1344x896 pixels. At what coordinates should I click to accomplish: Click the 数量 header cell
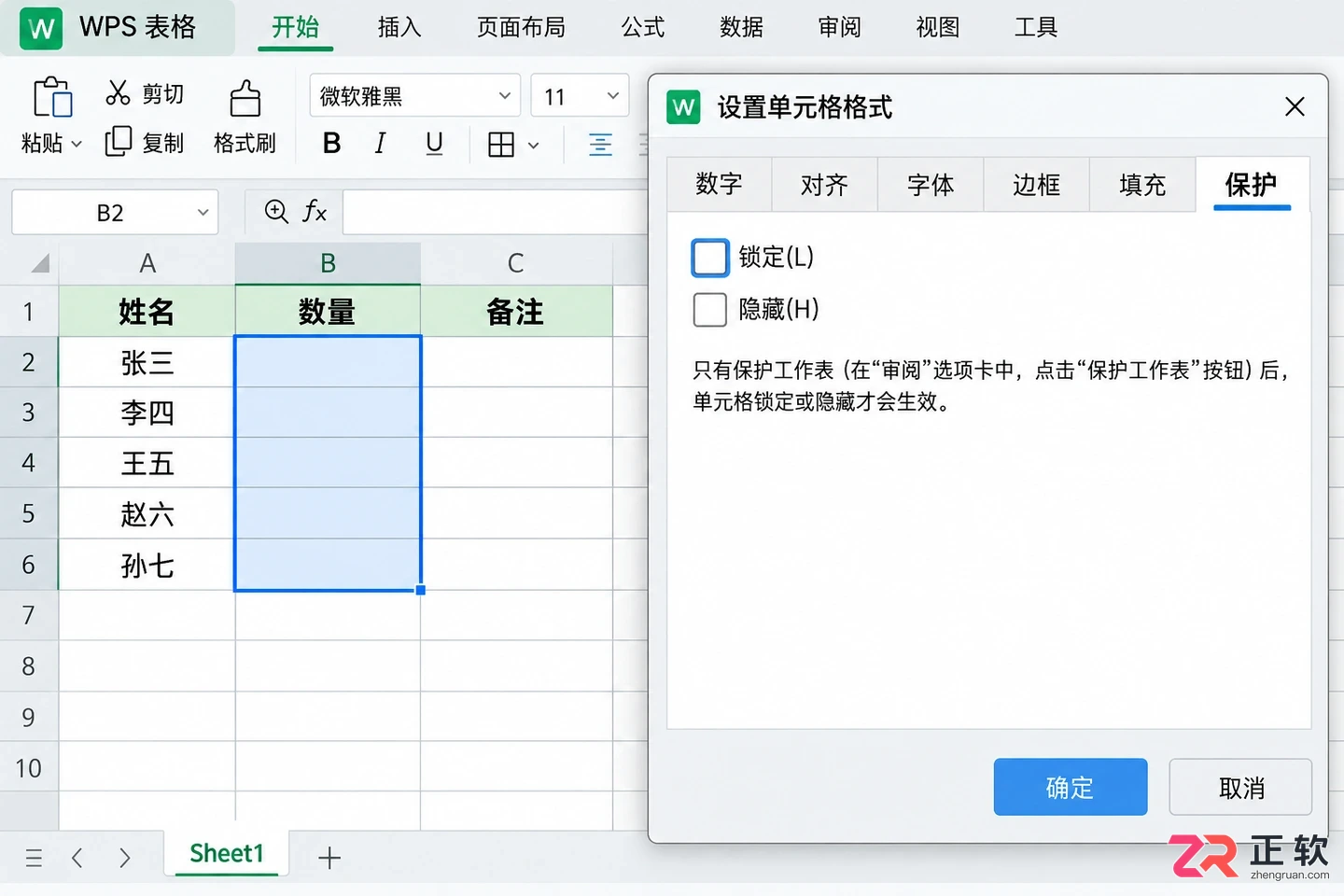pos(328,312)
